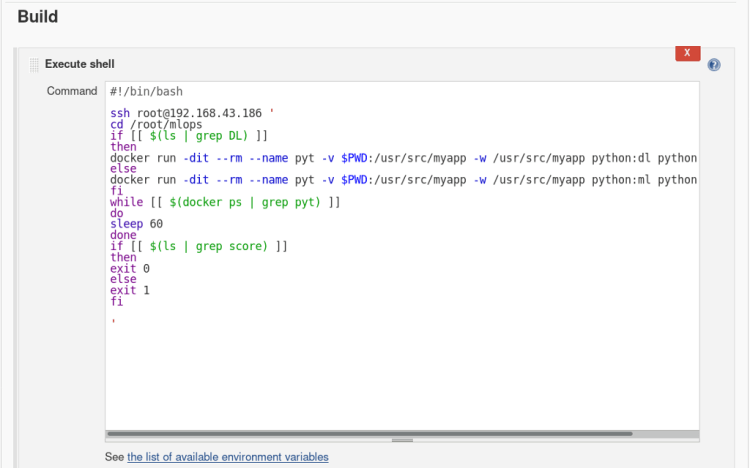Place cursor on exit 1 line
The image size is (750, 468).
point(129,290)
